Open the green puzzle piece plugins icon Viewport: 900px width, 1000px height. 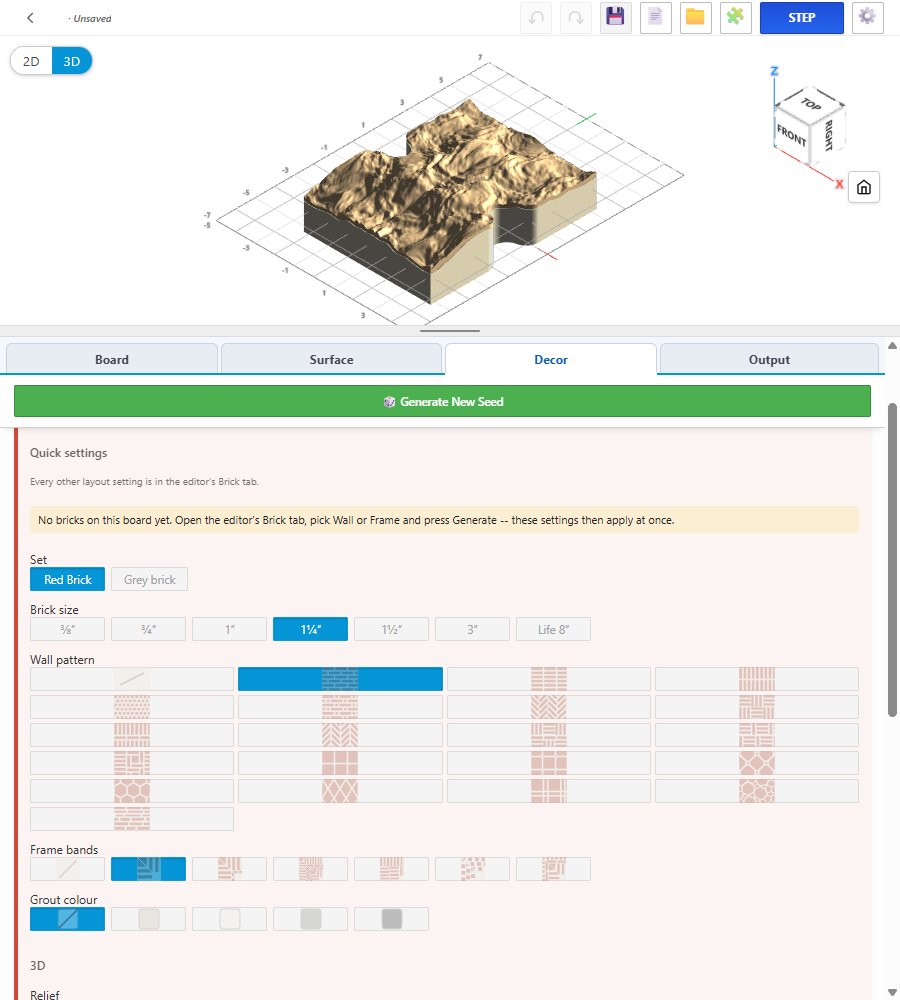(735, 18)
